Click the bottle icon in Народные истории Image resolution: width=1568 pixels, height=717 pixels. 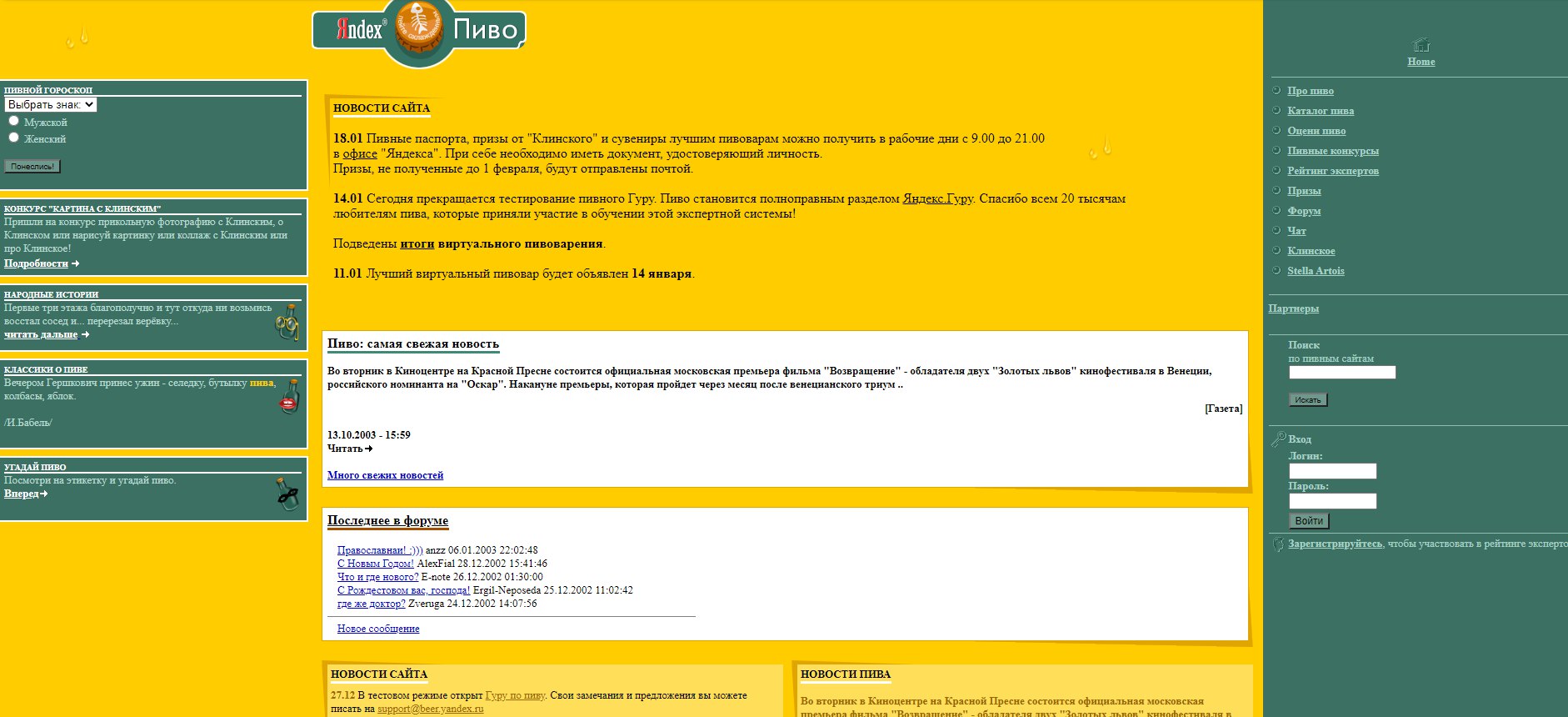288,322
